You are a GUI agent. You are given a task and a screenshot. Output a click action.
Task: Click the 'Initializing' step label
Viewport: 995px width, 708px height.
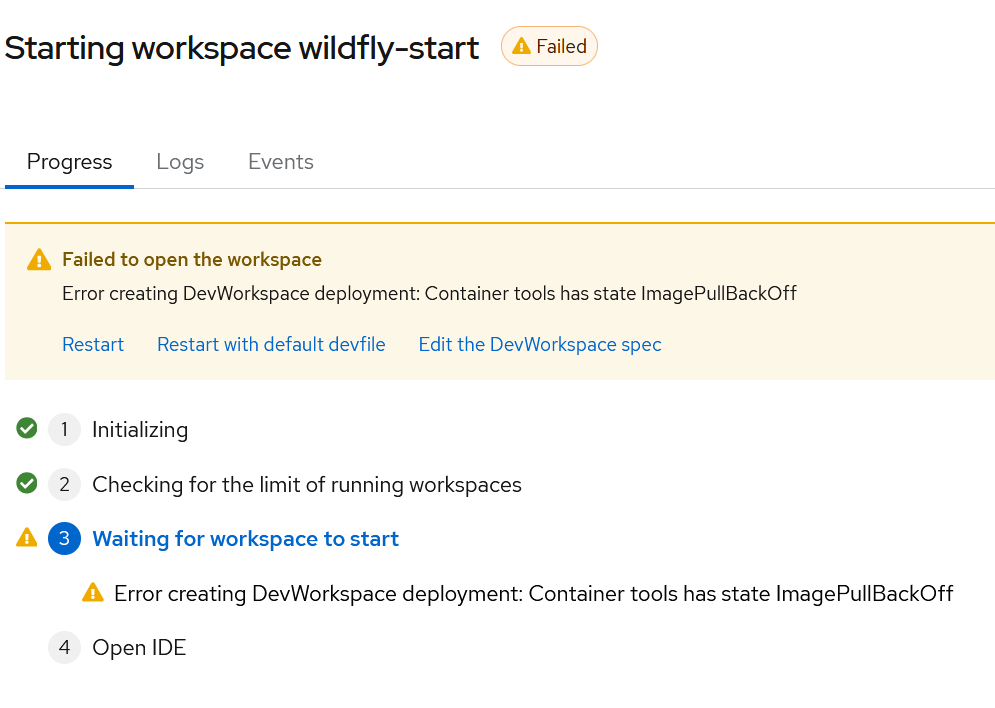point(140,430)
